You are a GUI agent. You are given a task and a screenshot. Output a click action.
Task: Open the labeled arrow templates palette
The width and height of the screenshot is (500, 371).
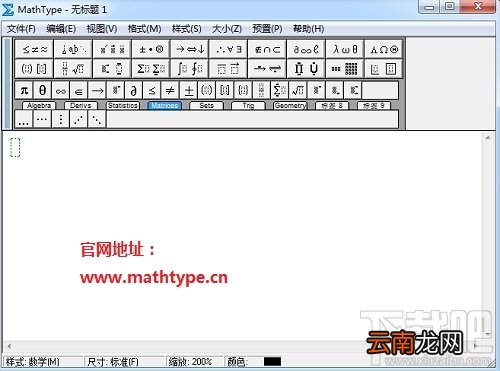click(x=267, y=69)
